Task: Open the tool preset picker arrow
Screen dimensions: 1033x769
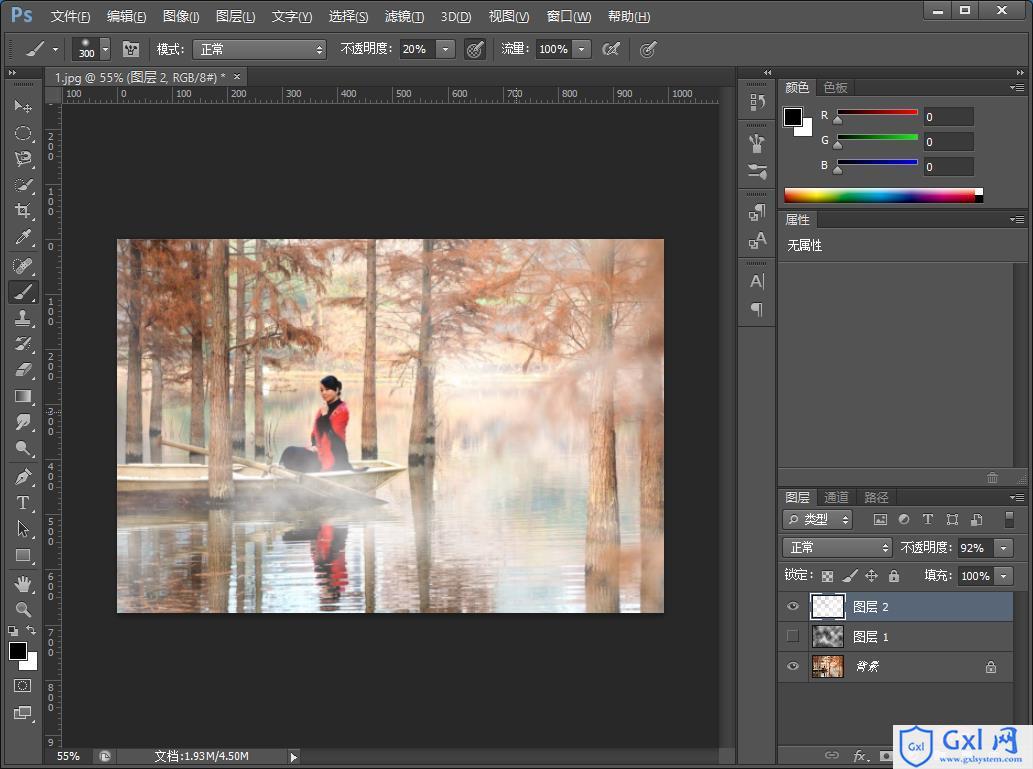Action: [55, 49]
